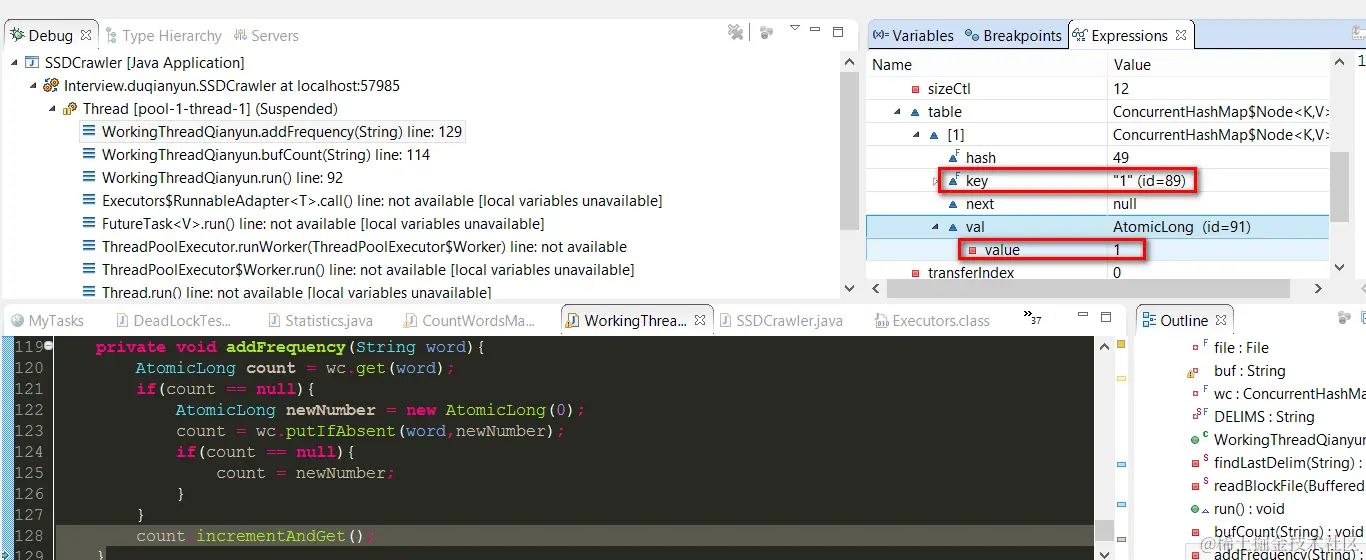1366x560 pixels.
Task: Click the thread-group icon in Debug toolbar
Action: pos(767,33)
